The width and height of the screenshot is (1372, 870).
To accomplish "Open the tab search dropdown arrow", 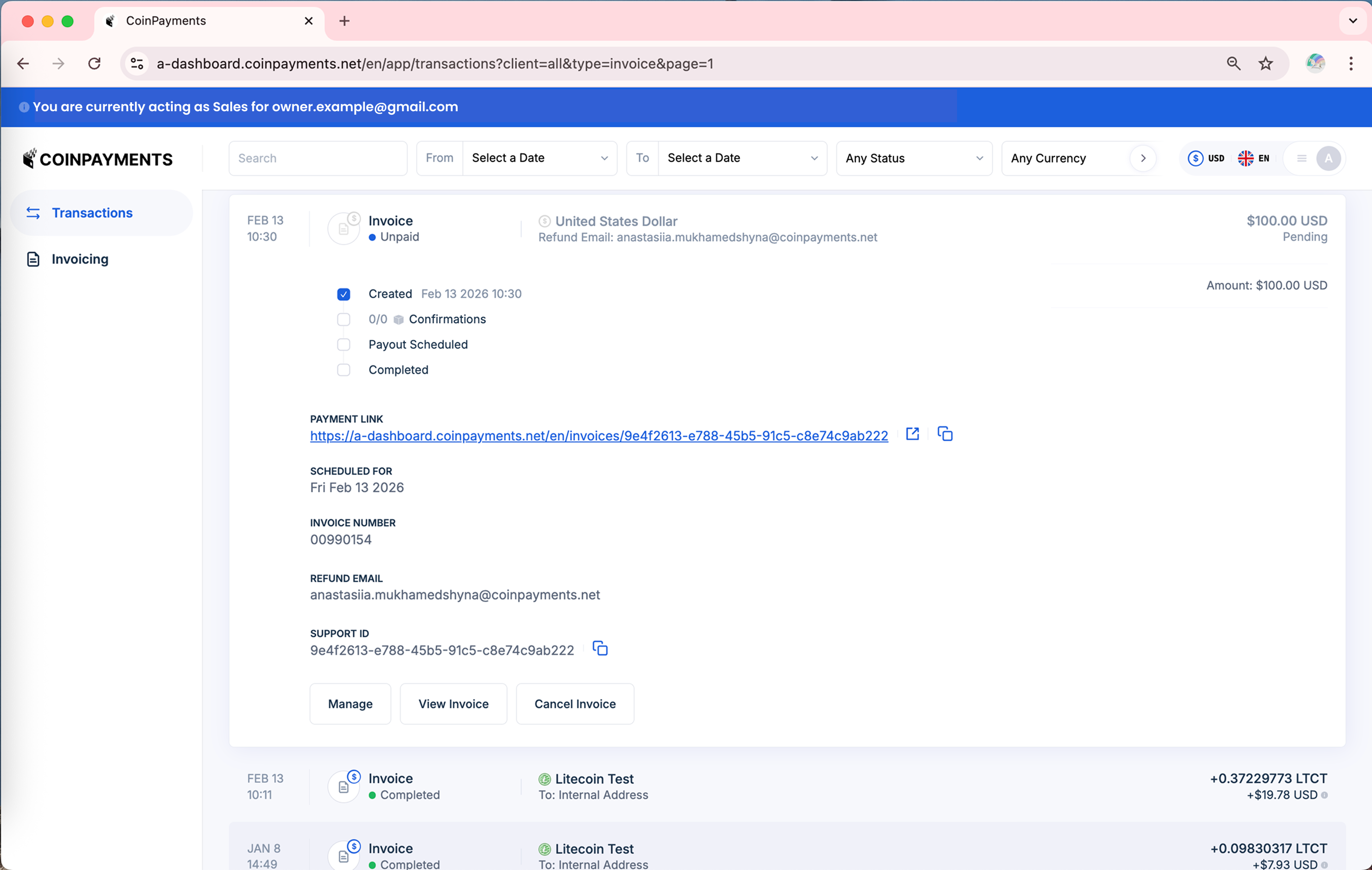I will (1353, 21).
